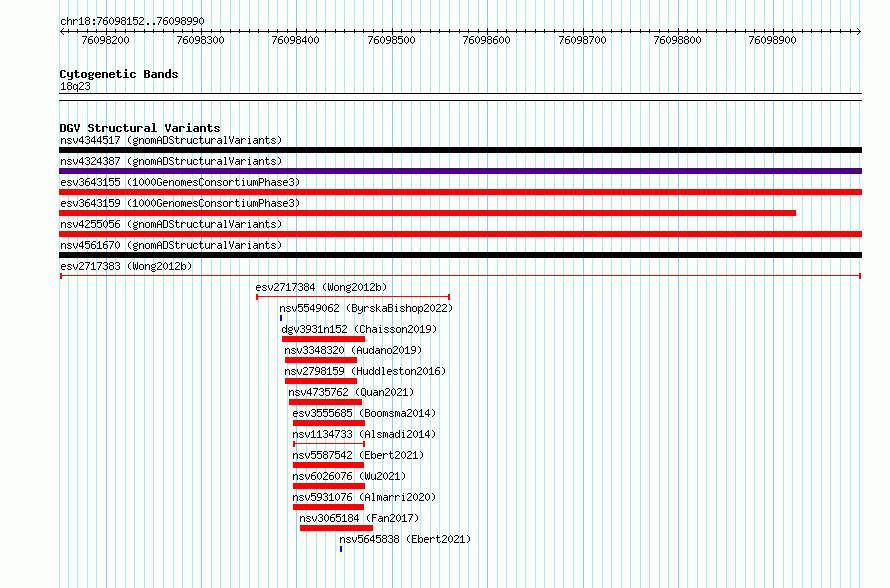The image size is (890, 588).
Task: Click ruler position 76098200
Action: (x=106, y=40)
